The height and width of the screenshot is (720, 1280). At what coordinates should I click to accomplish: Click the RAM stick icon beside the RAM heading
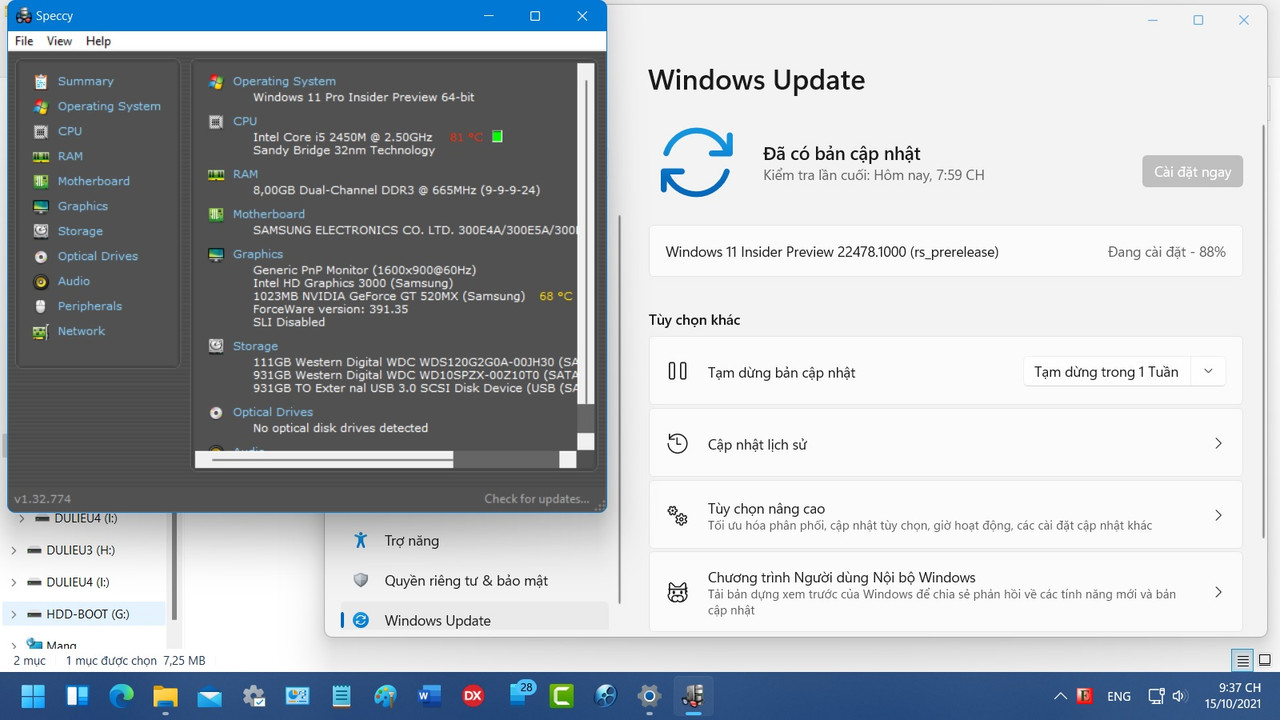pos(216,174)
